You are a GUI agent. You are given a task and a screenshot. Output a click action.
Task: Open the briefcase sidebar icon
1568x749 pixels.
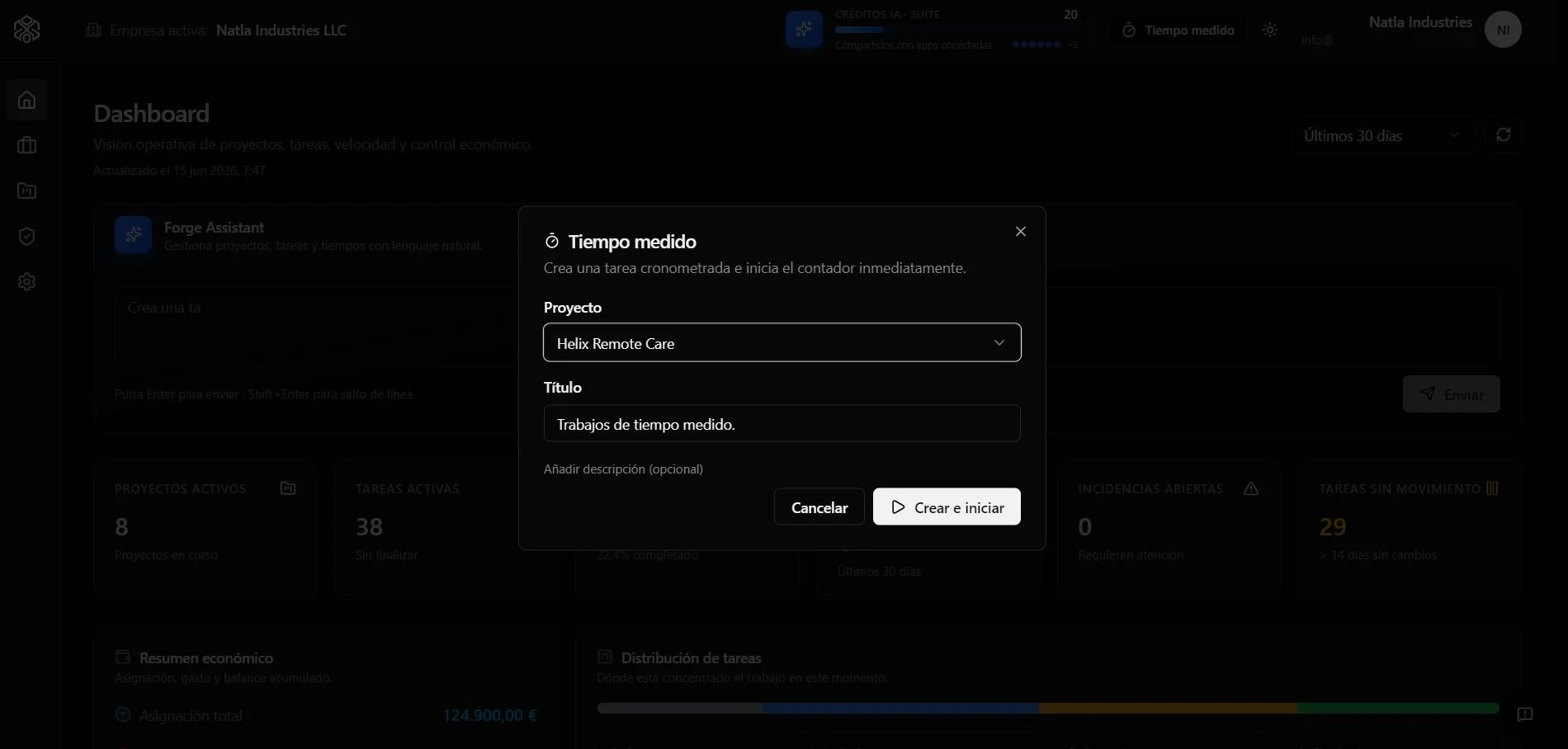27,145
